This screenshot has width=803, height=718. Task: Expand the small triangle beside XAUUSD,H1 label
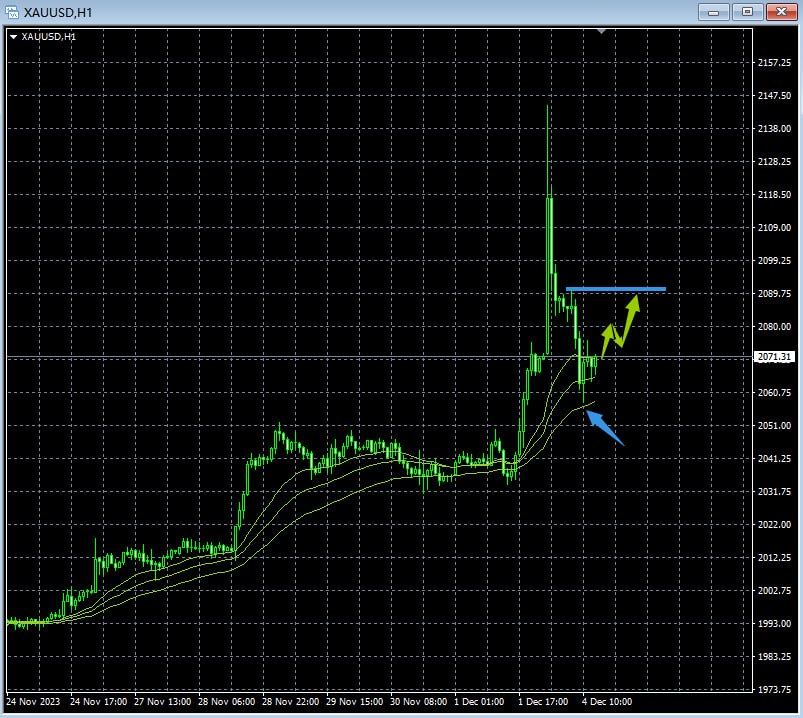click(13, 37)
